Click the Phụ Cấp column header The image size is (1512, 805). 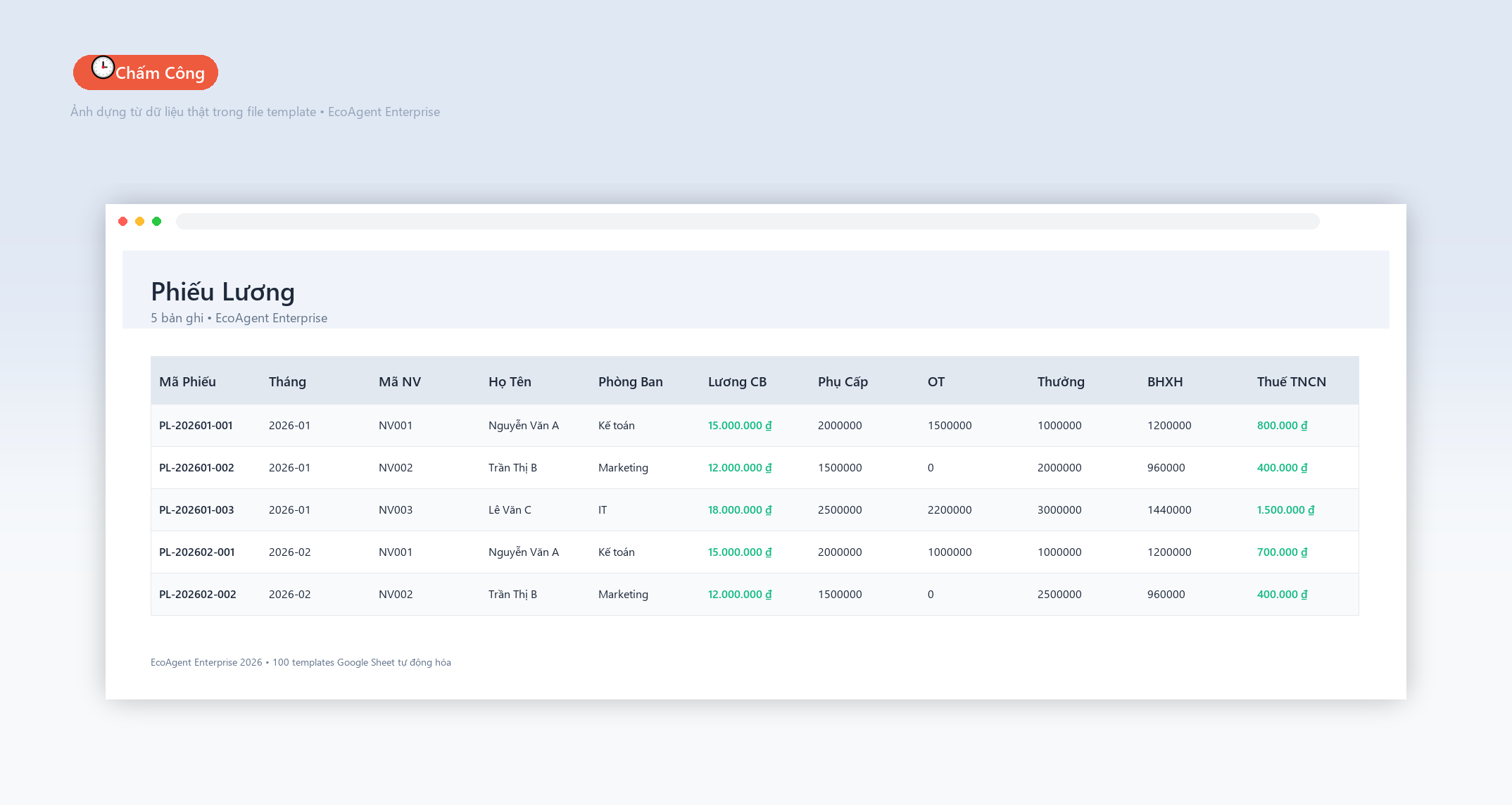coord(843,381)
